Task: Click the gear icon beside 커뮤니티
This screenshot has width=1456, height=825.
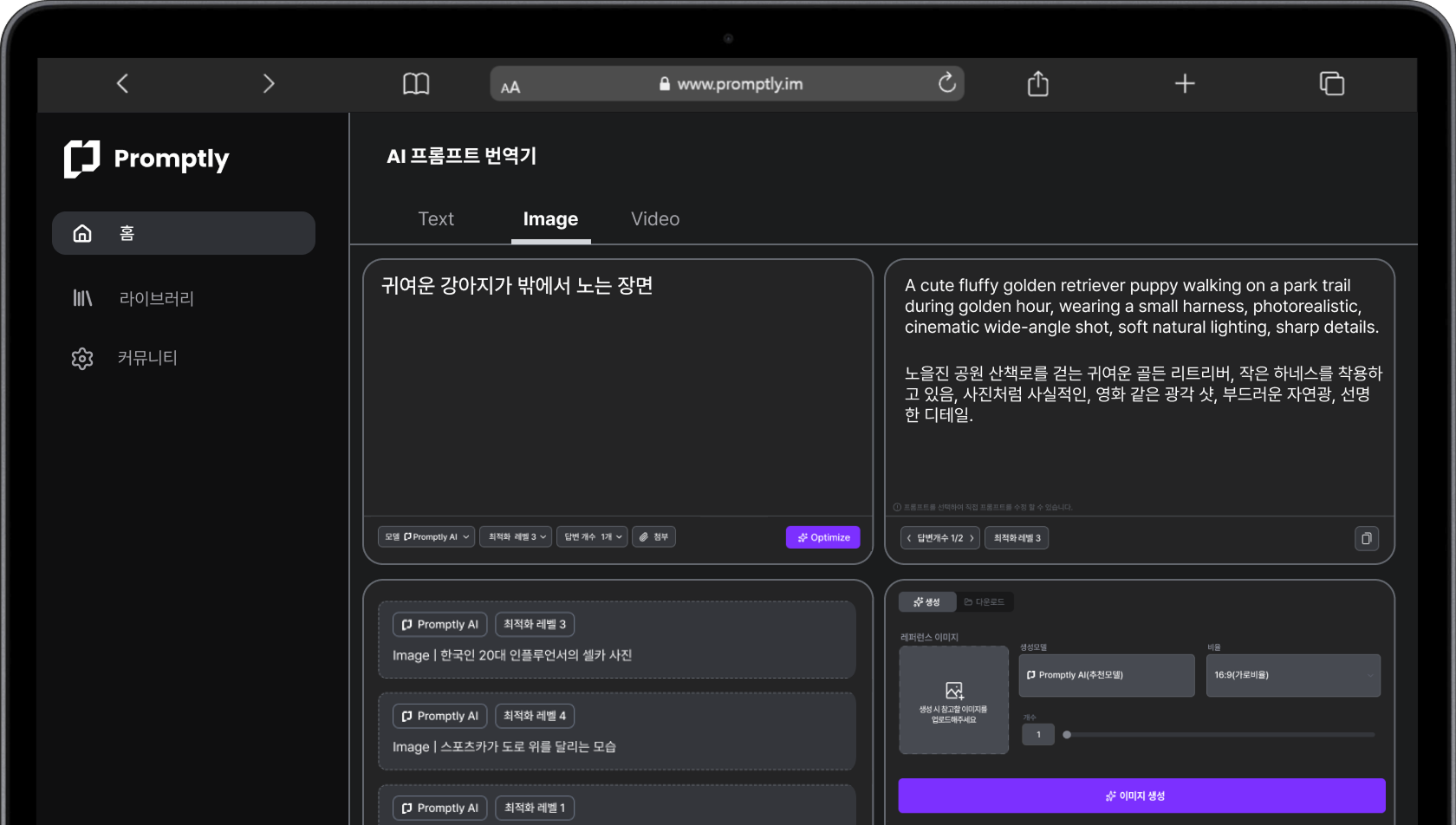Action: [x=82, y=359]
